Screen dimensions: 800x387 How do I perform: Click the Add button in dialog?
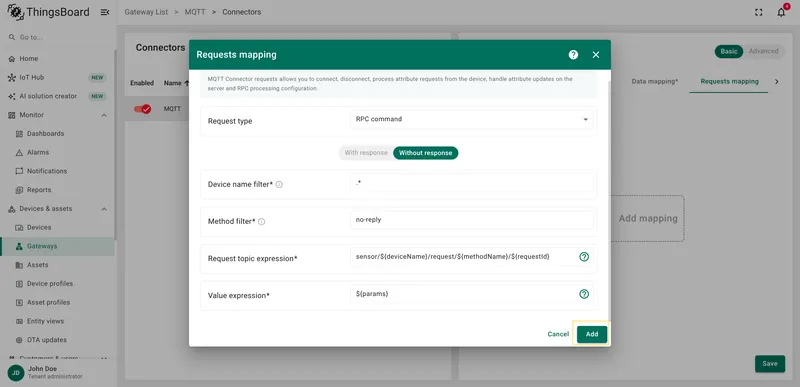click(592, 334)
